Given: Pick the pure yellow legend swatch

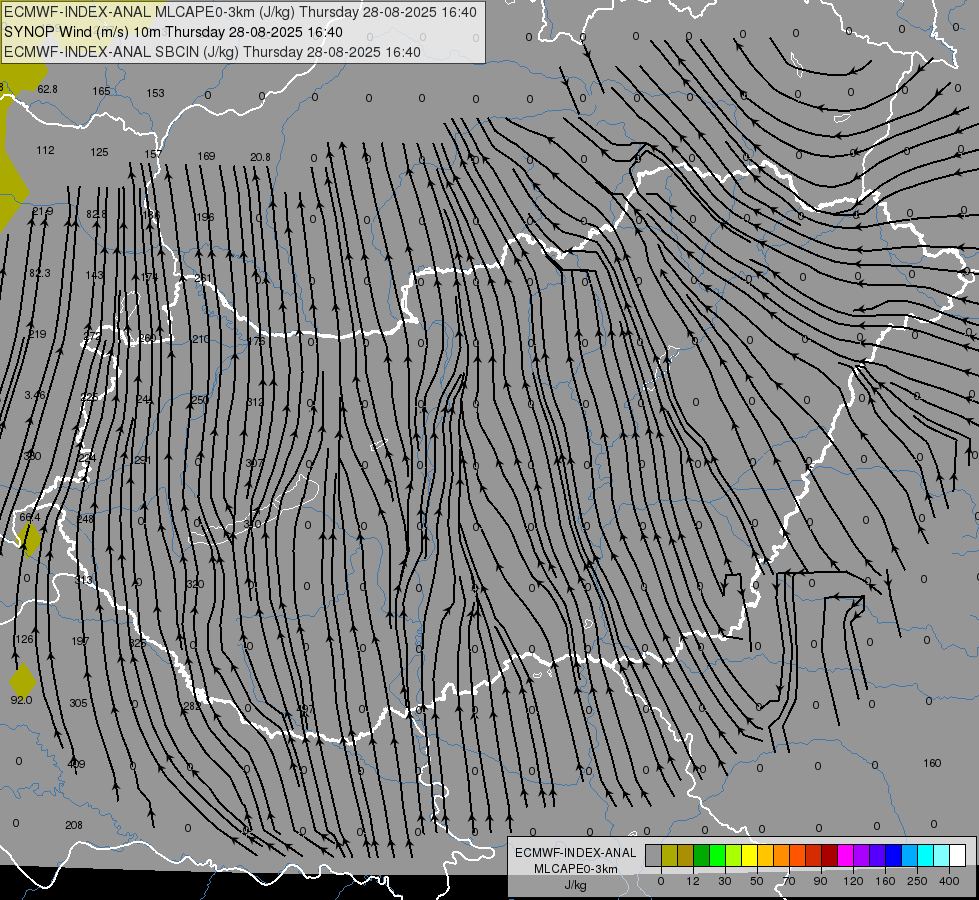Looking at the screenshot, I should [x=749, y=856].
